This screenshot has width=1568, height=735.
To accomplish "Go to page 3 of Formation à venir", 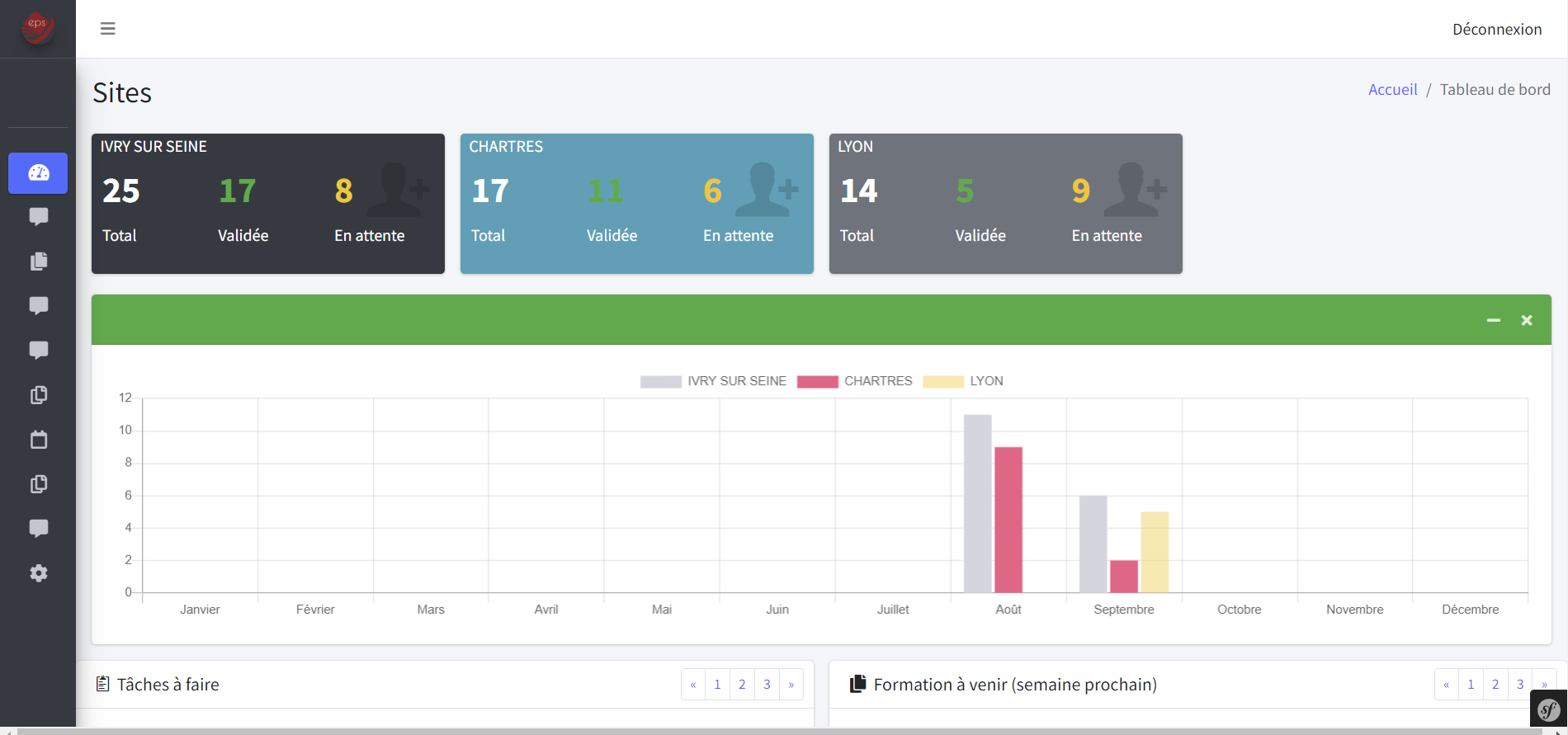I will tap(1520, 685).
